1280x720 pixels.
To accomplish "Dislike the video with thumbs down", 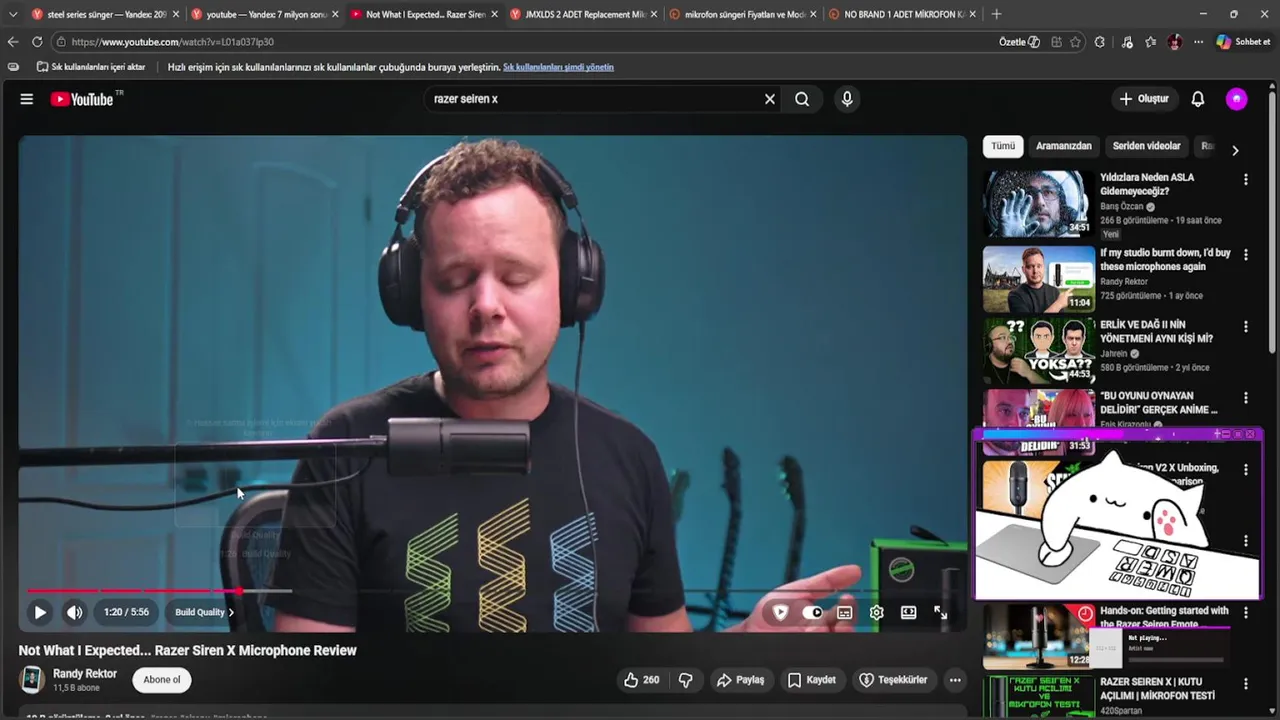I will pos(686,680).
